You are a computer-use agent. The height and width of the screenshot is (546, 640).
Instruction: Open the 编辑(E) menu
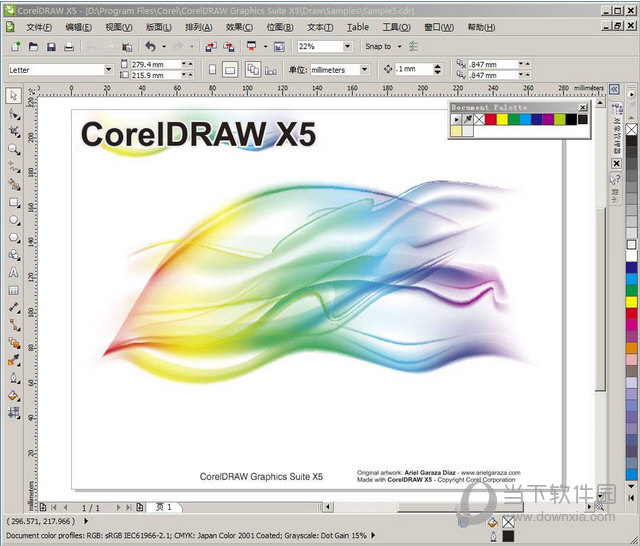[x=78, y=27]
